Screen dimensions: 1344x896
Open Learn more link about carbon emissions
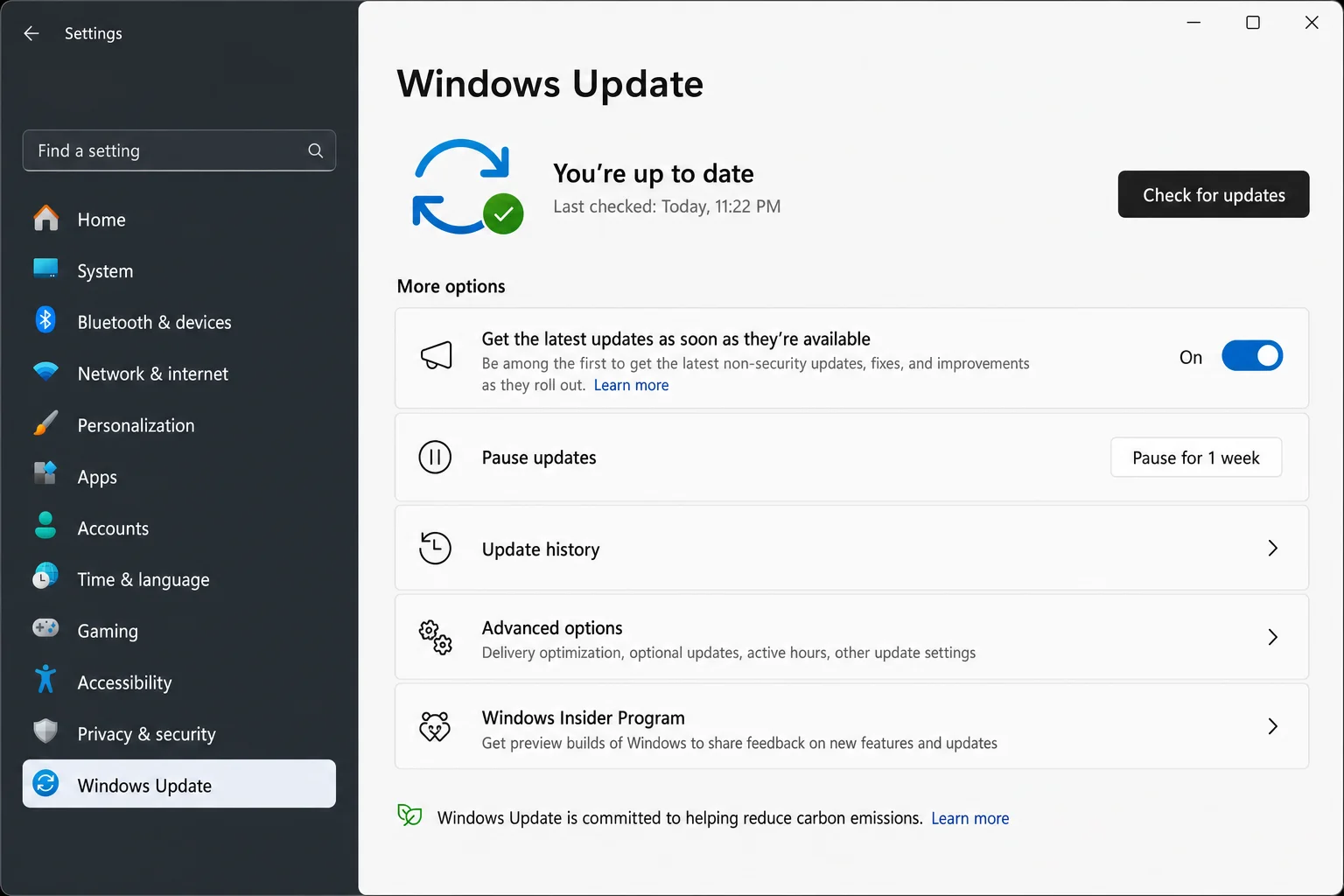pyautogui.click(x=969, y=818)
